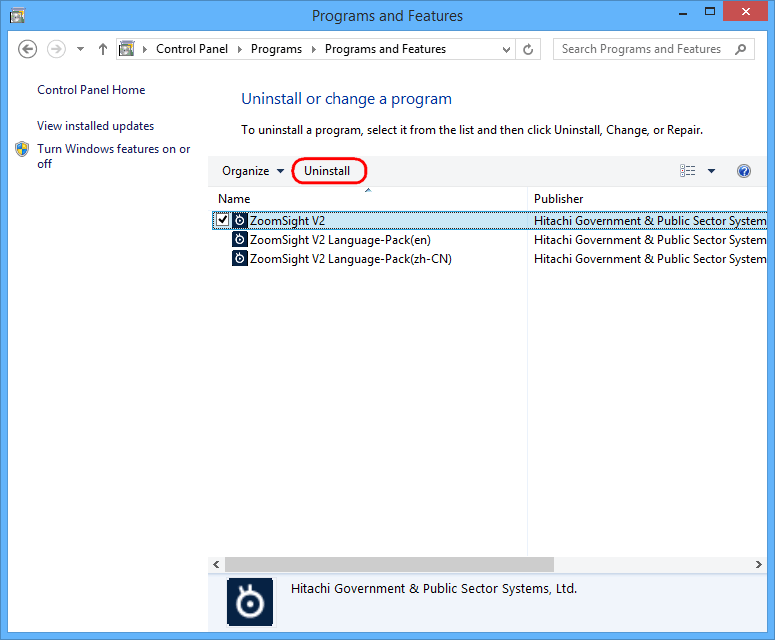The image size is (775, 640).
Task: Expand the chevron after Programs breadcrumb
Action: (313, 49)
